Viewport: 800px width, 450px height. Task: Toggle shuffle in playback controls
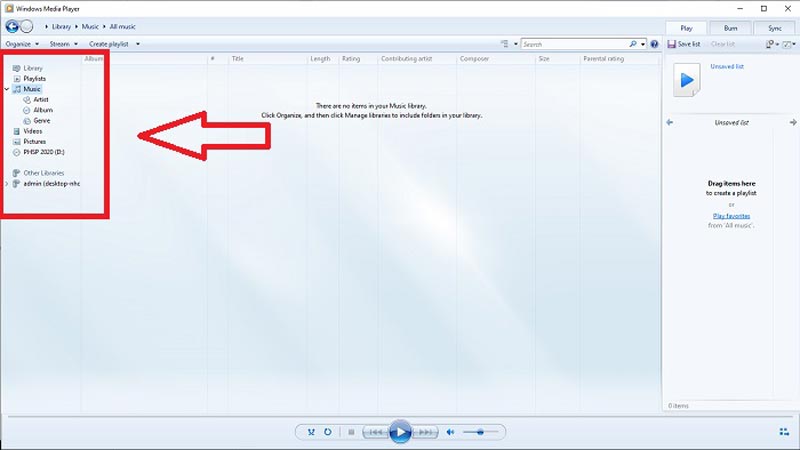[x=311, y=432]
